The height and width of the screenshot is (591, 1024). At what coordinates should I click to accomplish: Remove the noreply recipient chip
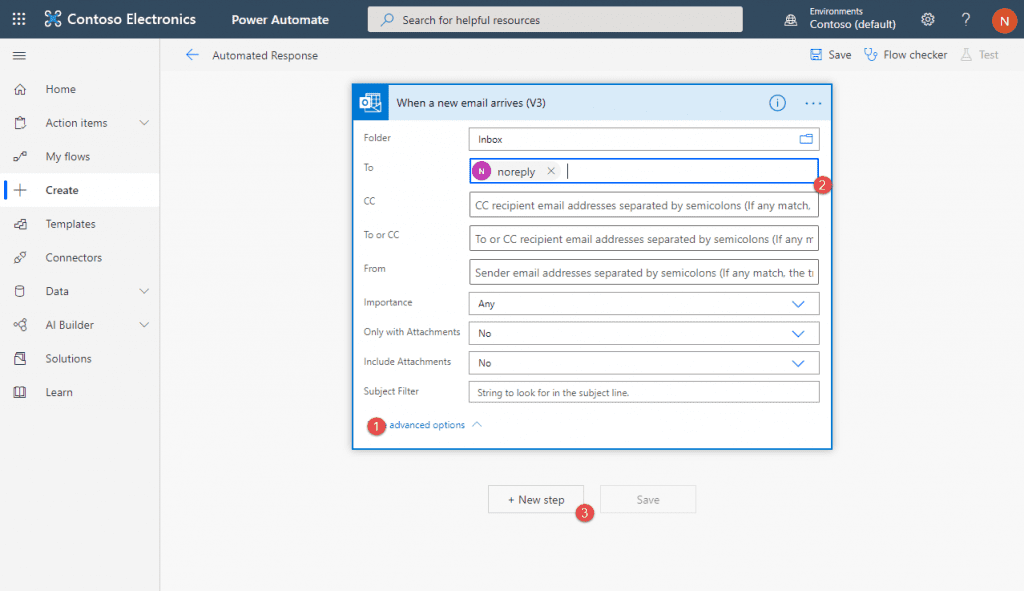click(551, 171)
